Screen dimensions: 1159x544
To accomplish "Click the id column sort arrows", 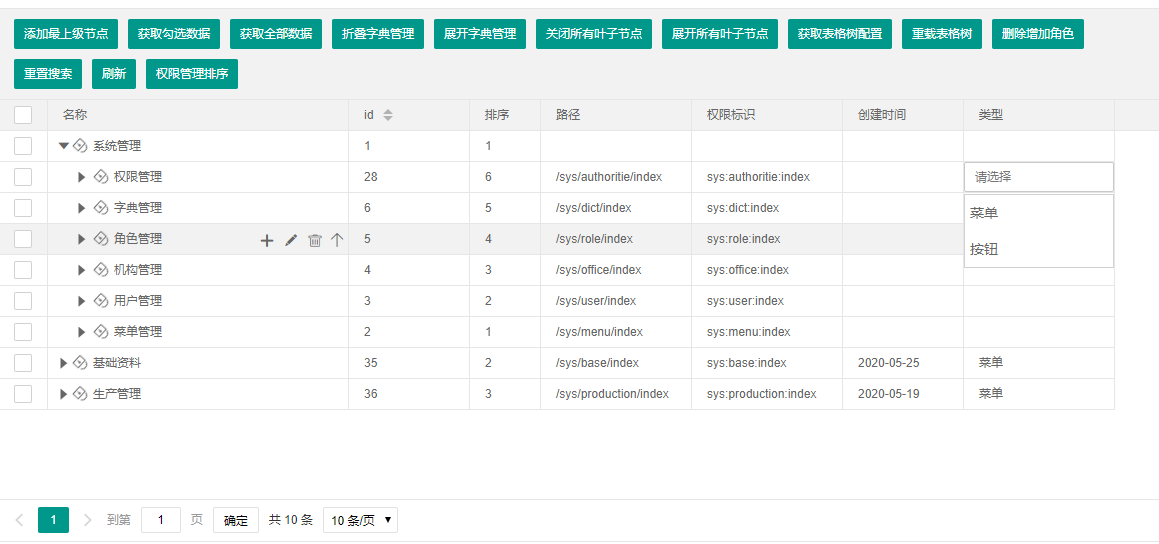I will [388, 115].
